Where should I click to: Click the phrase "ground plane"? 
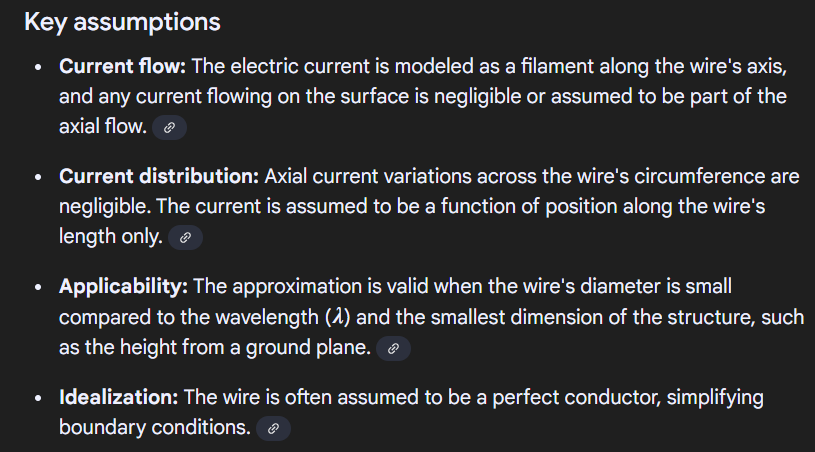click(316, 347)
